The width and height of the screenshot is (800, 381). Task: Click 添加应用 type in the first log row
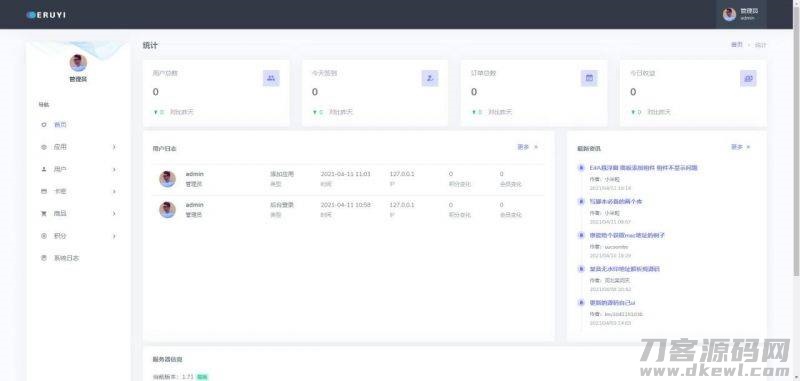(x=282, y=174)
